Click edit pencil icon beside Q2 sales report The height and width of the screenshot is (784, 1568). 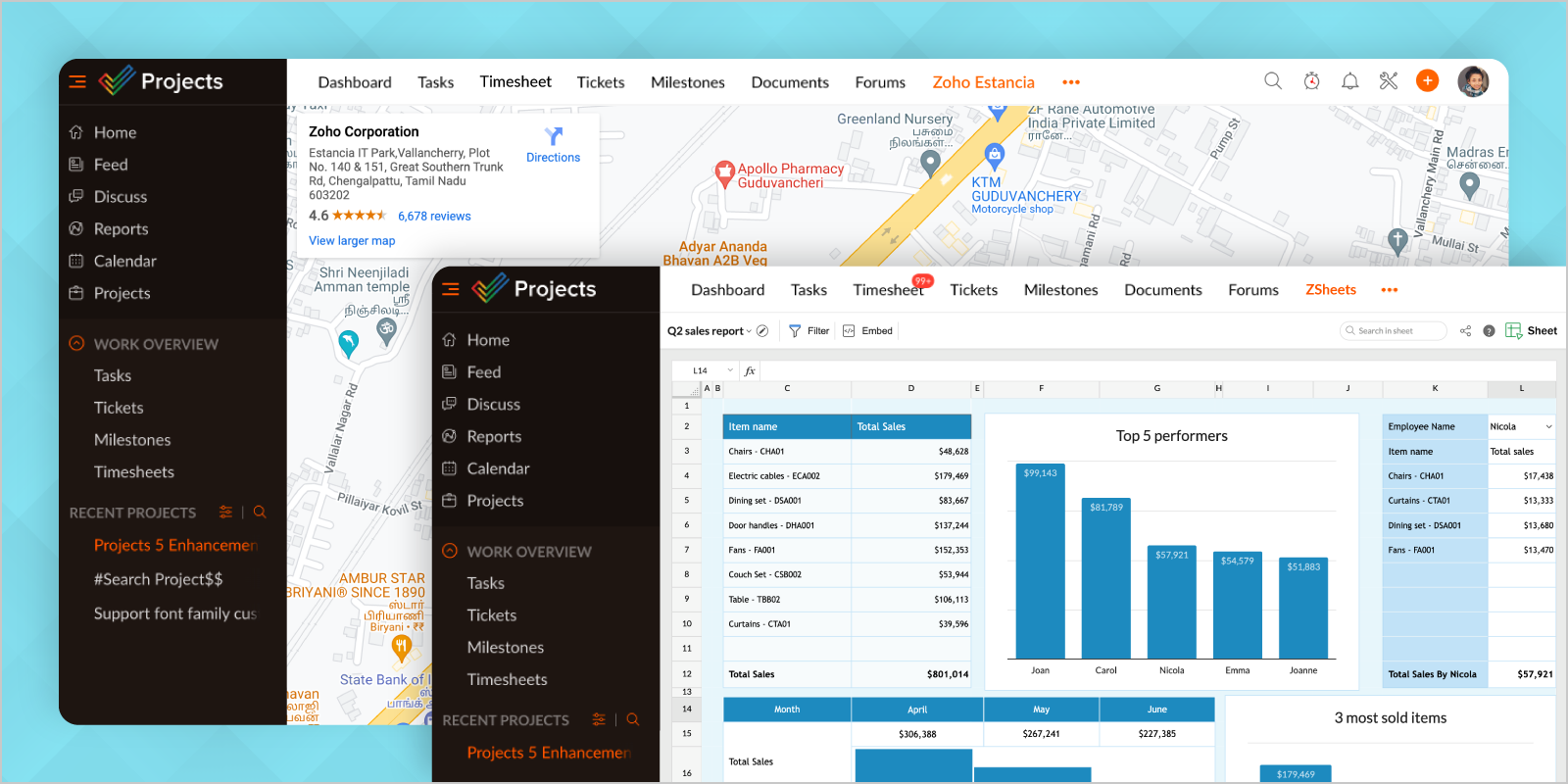pyautogui.click(x=762, y=331)
